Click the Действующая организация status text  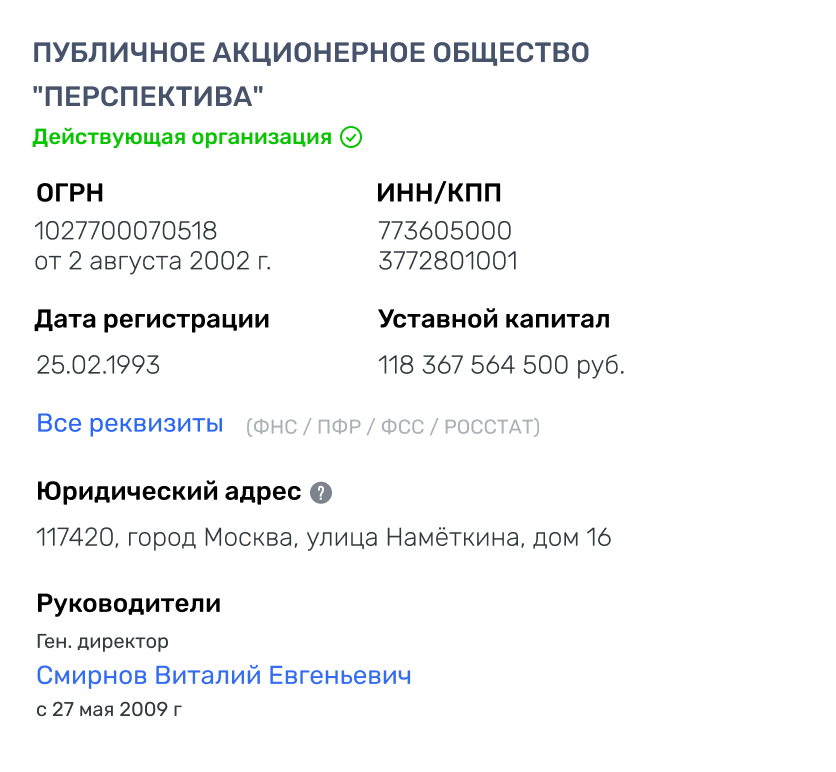tap(182, 137)
